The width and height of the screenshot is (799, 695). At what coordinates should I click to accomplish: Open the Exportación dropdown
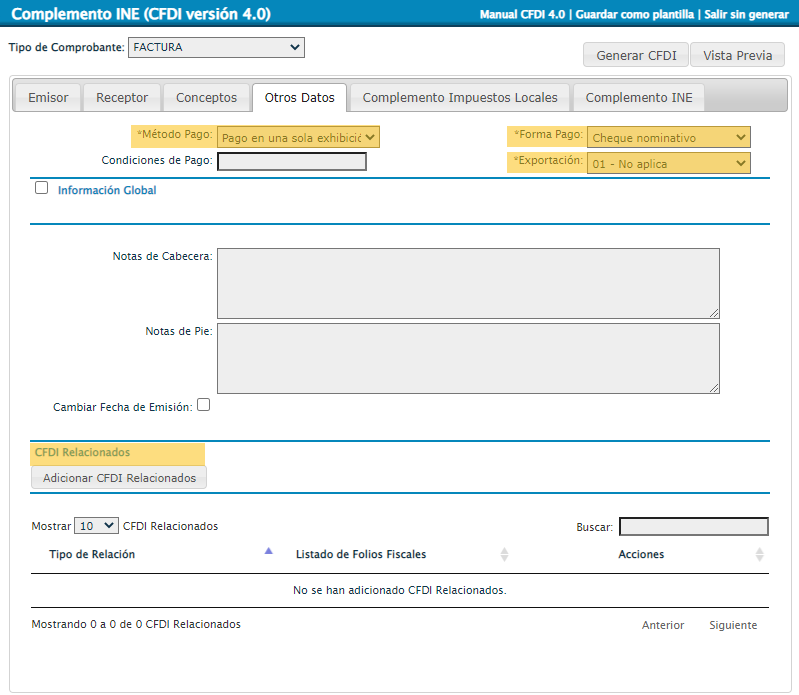[669, 164]
